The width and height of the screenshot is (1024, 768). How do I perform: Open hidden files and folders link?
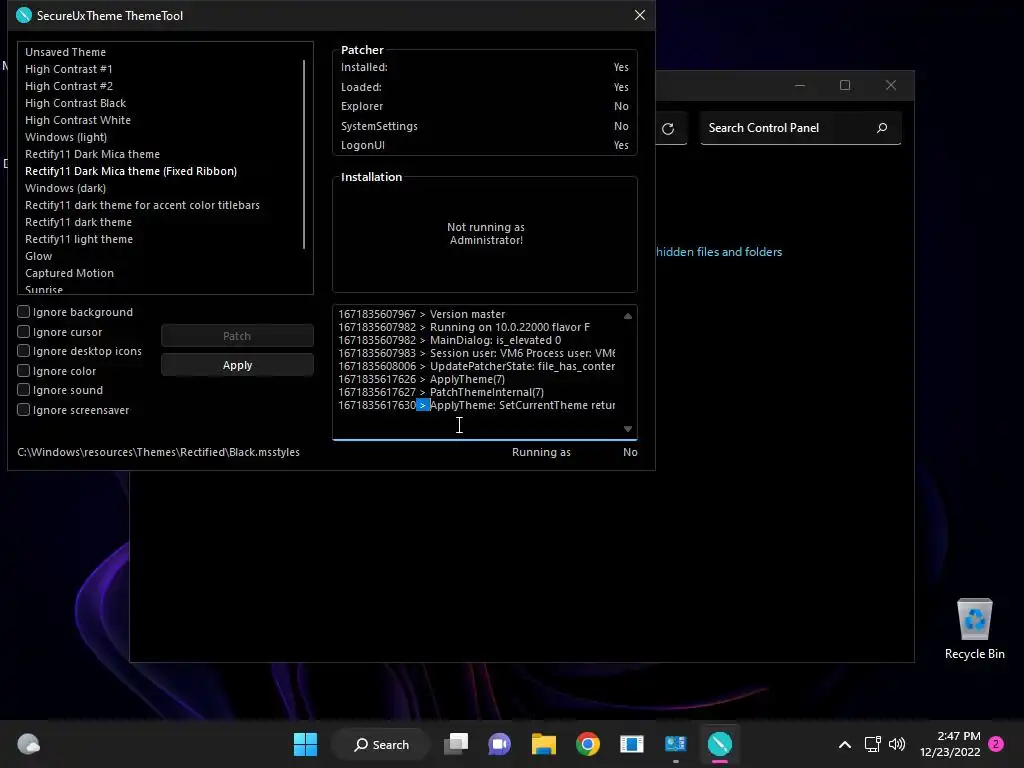click(x=718, y=252)
